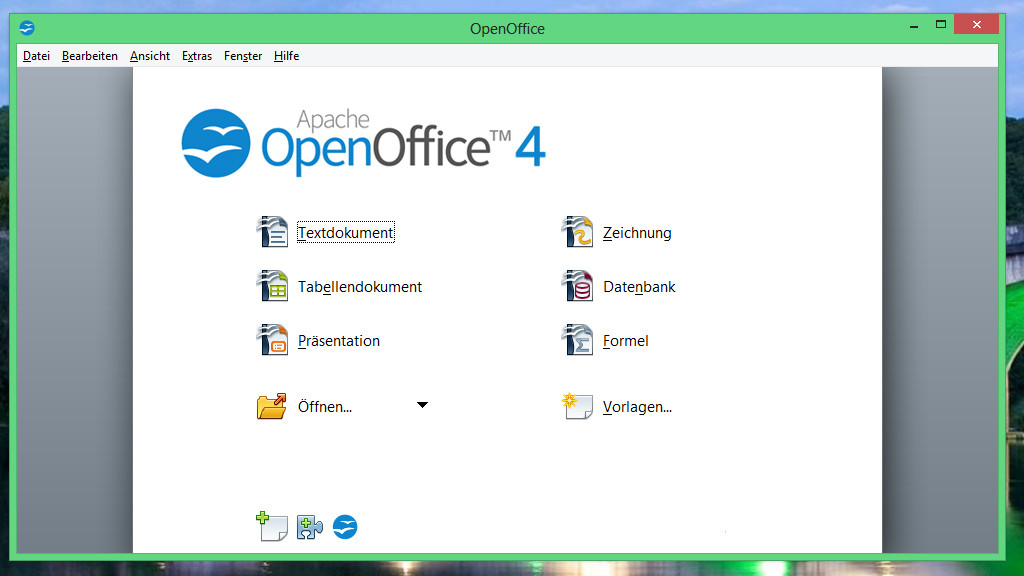Click the Öffnen folder icon

coord(272,406)
